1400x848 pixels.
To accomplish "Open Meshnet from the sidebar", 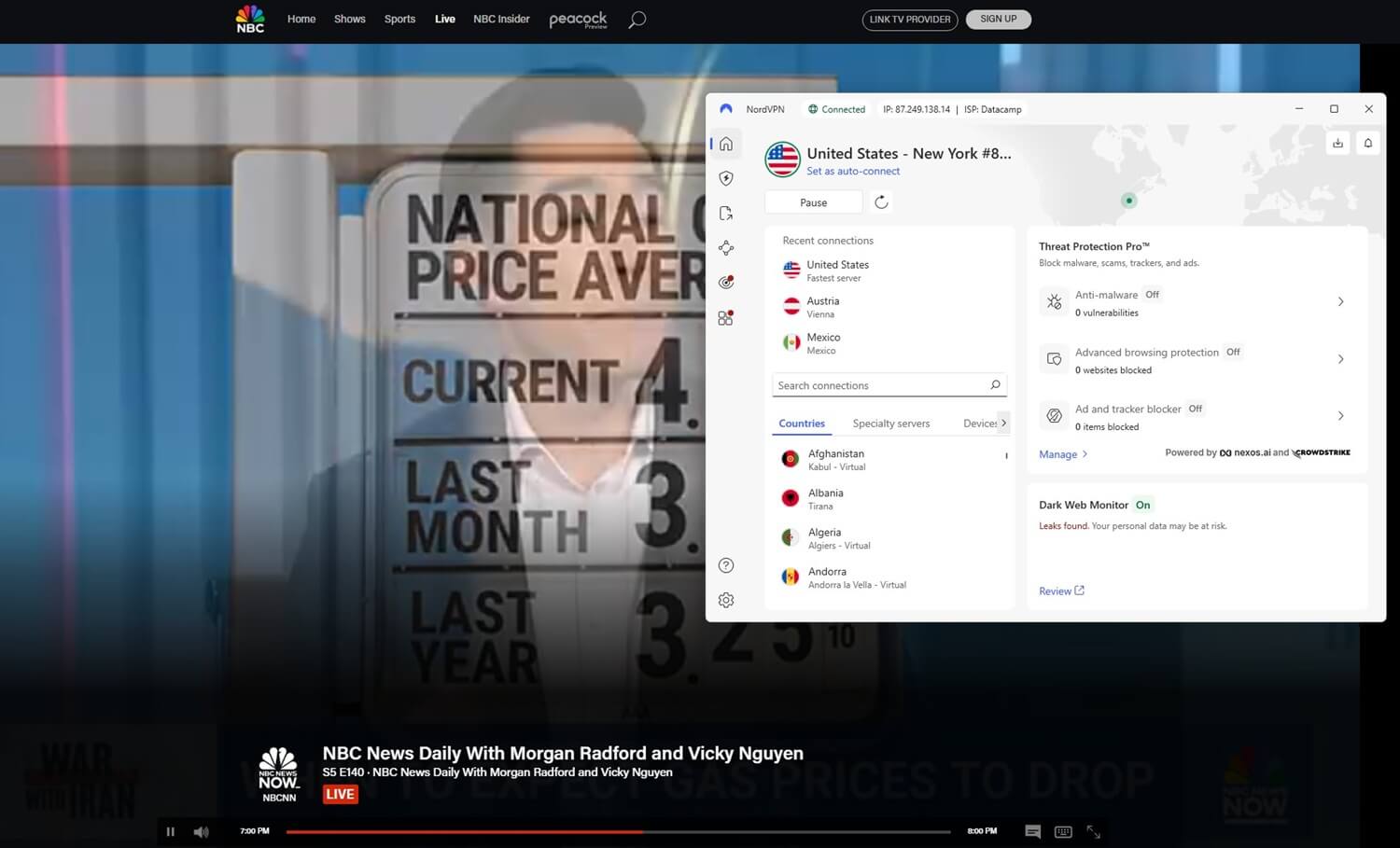I will click(x=726, y=247).
